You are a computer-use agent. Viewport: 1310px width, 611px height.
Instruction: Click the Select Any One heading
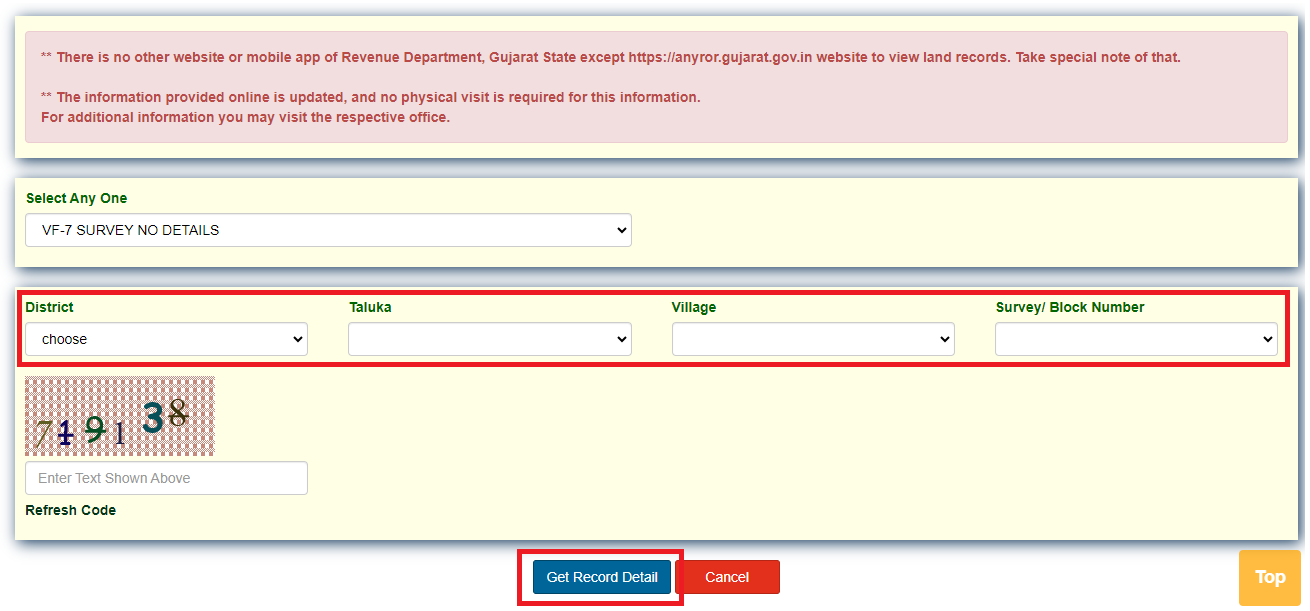76,198
